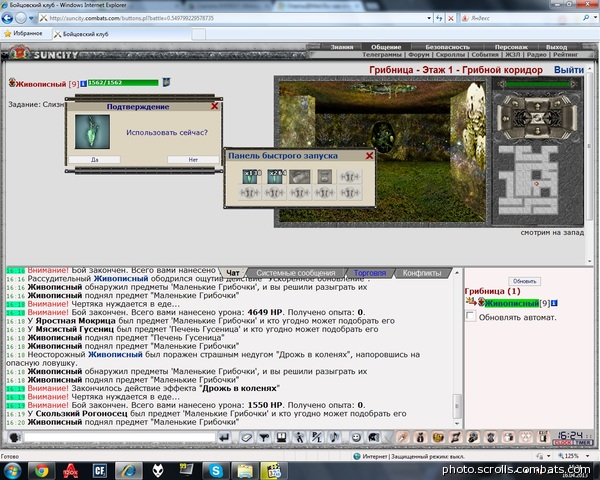Toggle the music note sound icon
600x480 pixels.
335,437
